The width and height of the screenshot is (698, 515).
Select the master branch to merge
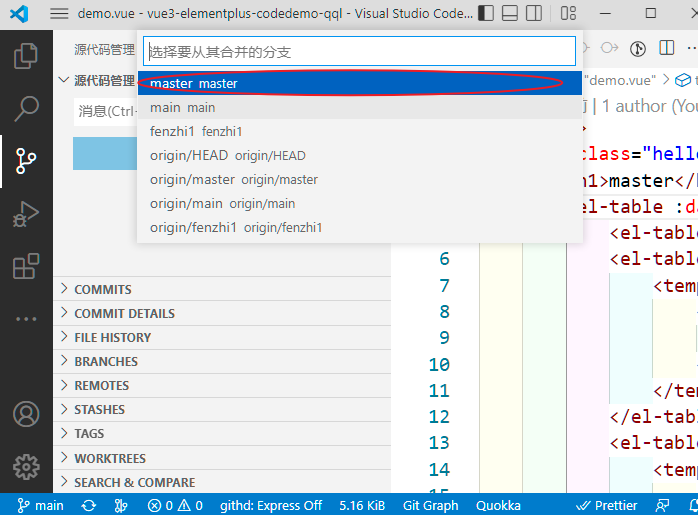[360, 83]
